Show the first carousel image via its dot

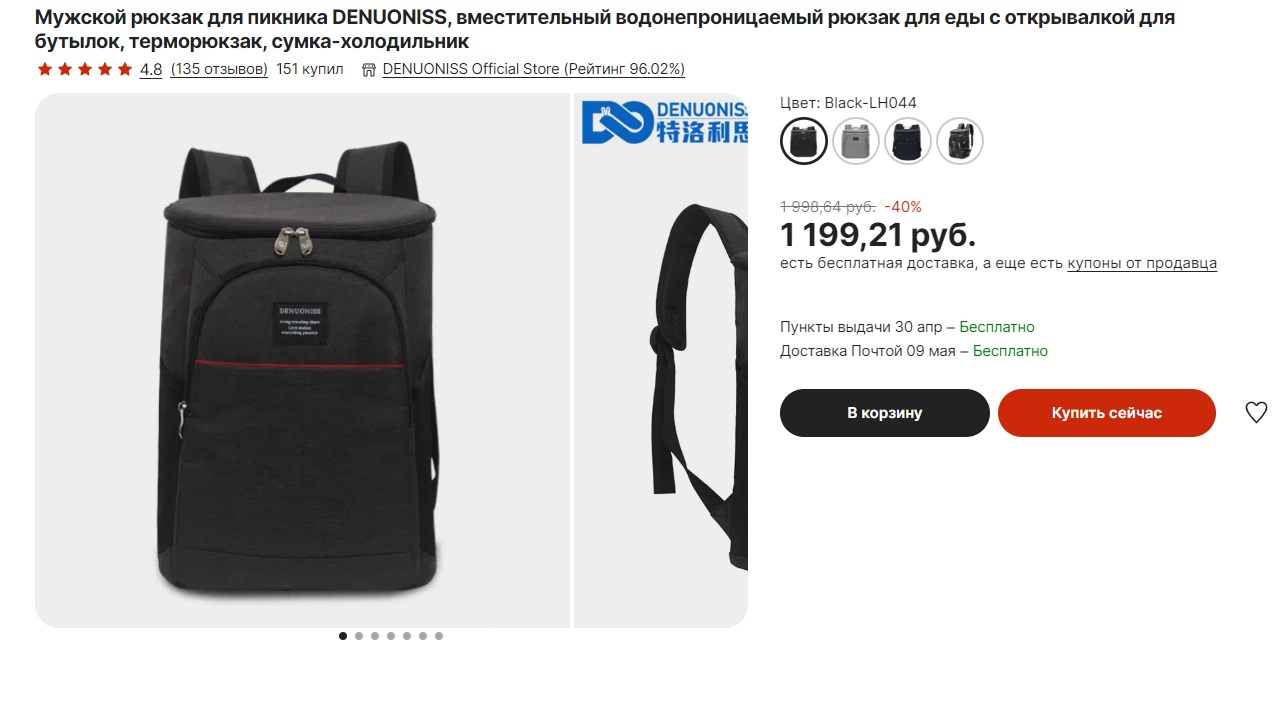pyautogui.click(x=343, y=636)
